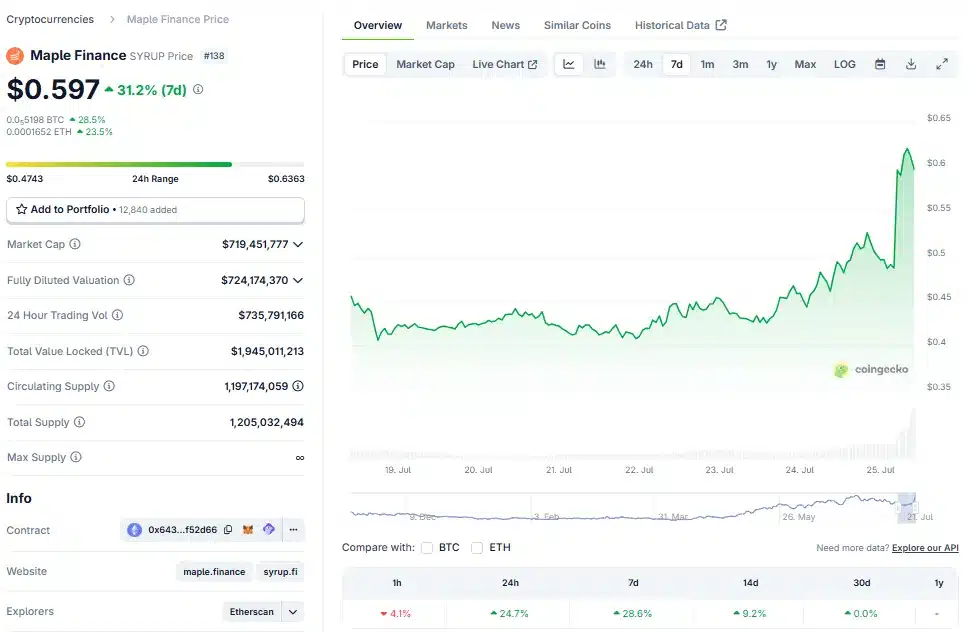Viewport: 969px width, 632px height.
Task: Open the maple.finance website link
Action: click(214, 571)
